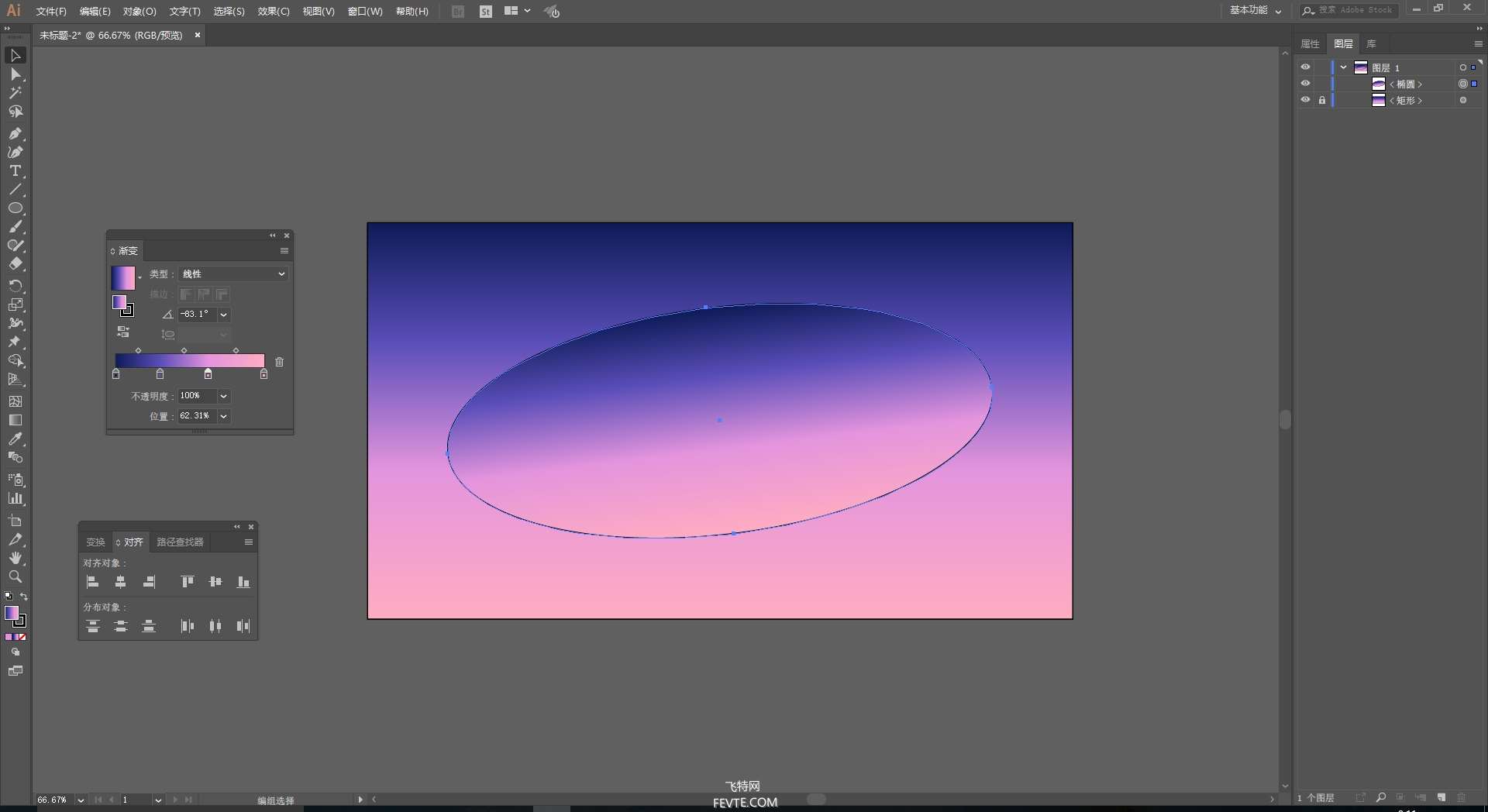Choose the Artboard tool
Viewport: 1488px width, 812px height.
pos(15,521)
